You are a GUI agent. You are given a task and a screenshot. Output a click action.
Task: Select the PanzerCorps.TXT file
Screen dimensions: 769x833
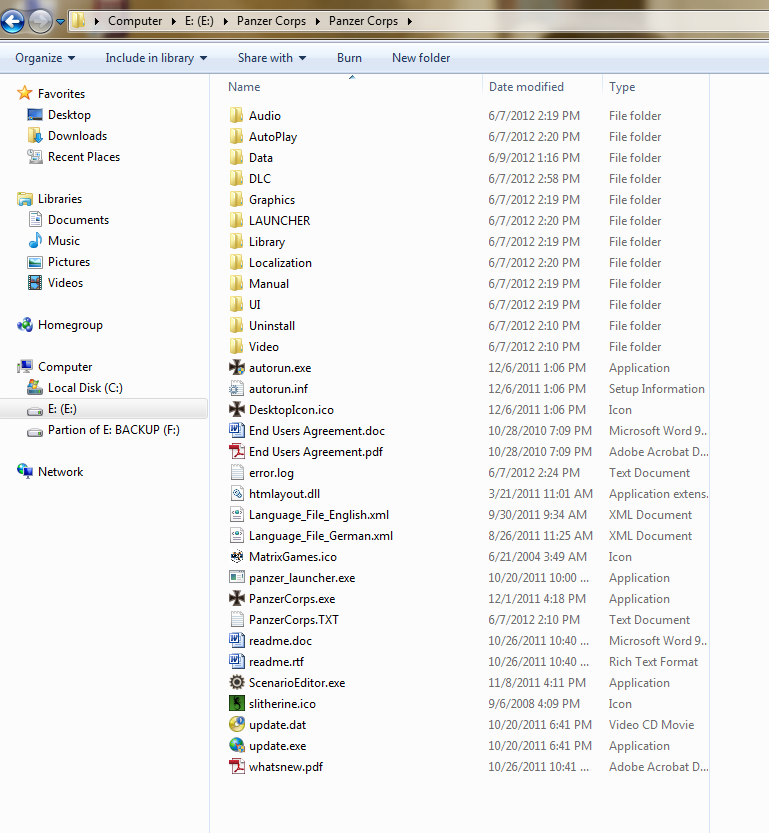point(294,620)
